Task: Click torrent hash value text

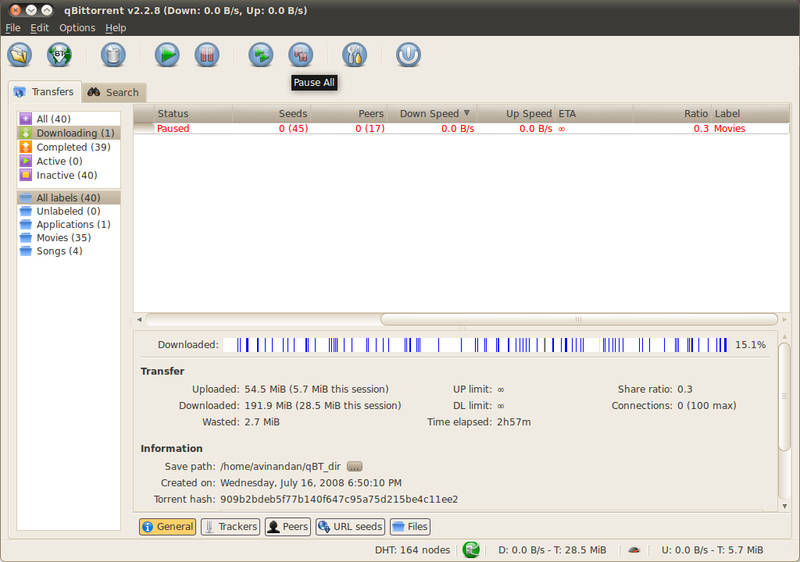Action: [339, 499]
